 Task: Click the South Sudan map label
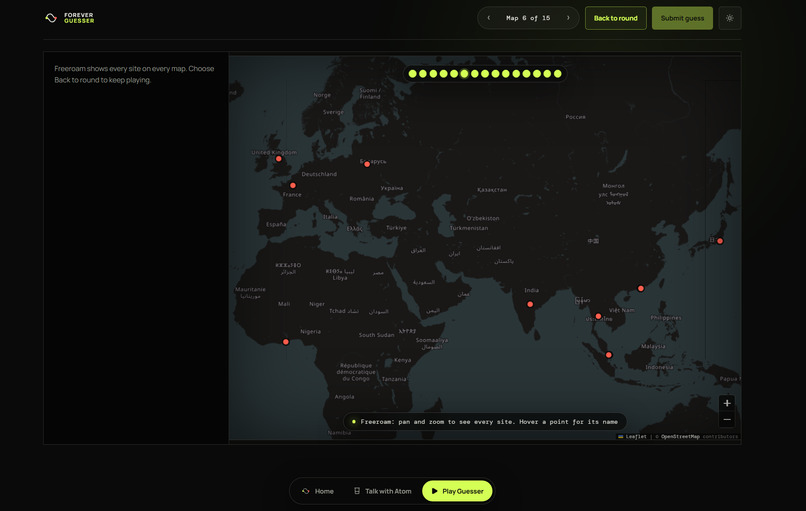[376, 335]
